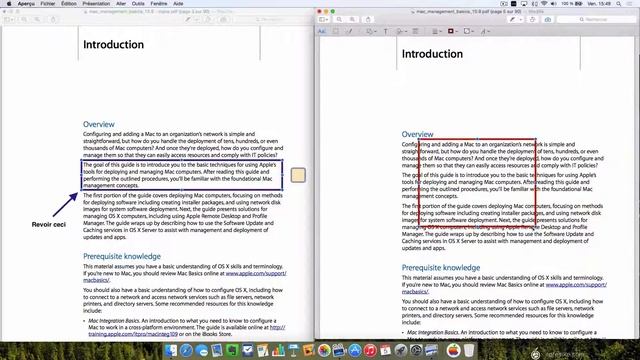Zoom out in the left Preview window
Viewport: 640px width, 360px height.
click(24, 19)
